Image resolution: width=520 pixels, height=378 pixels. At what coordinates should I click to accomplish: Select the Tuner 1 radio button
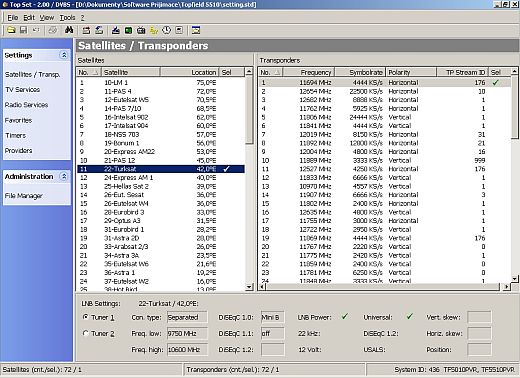click(x=86, y=317)
